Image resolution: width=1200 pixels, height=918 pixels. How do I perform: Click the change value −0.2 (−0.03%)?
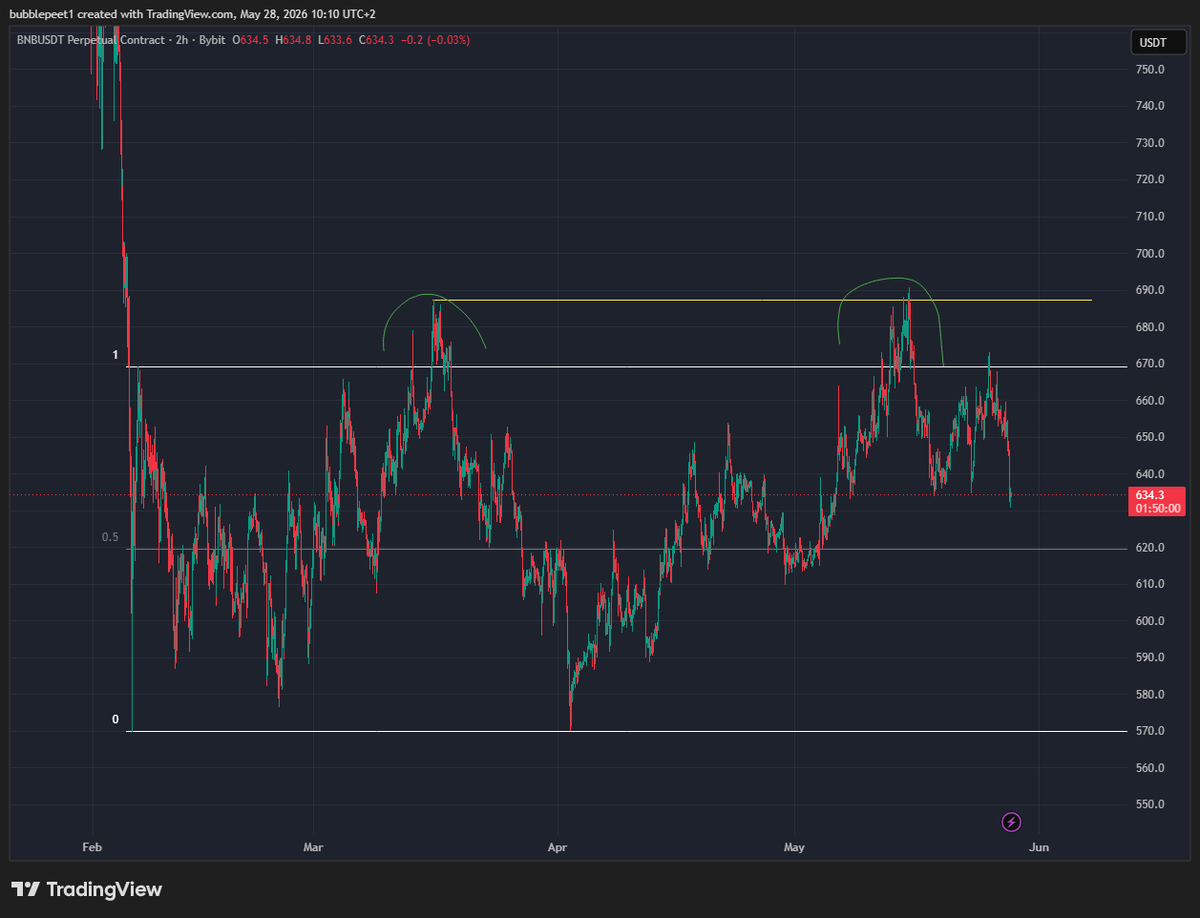[436, 40]
